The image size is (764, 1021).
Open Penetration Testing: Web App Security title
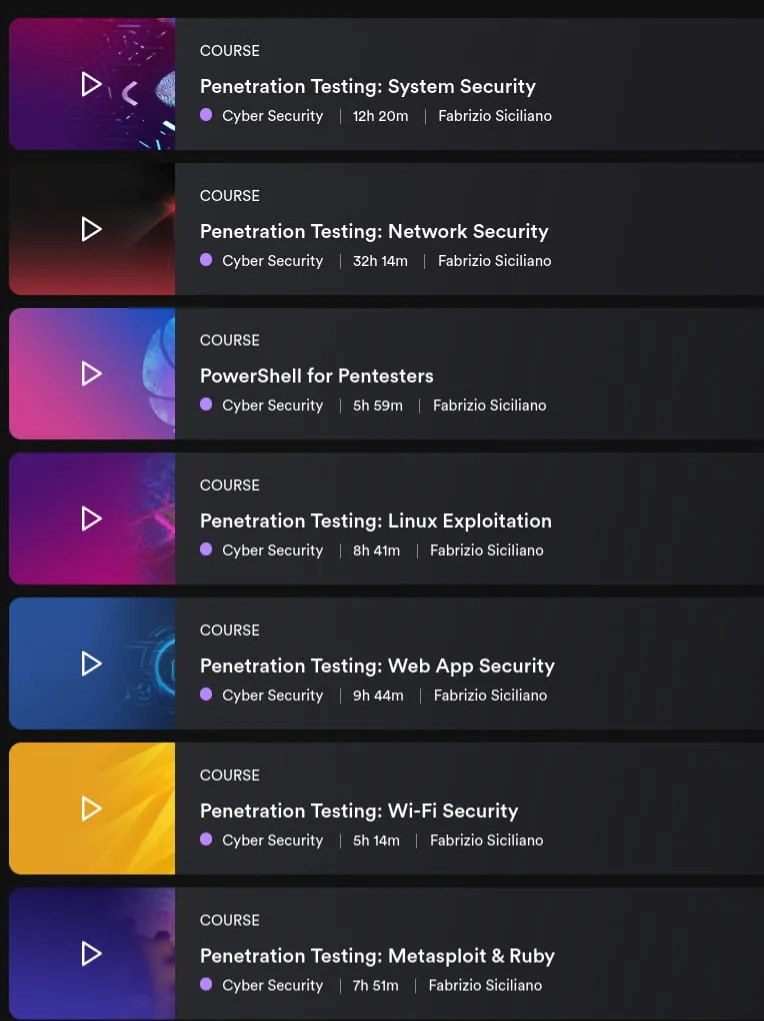point(377,666)
